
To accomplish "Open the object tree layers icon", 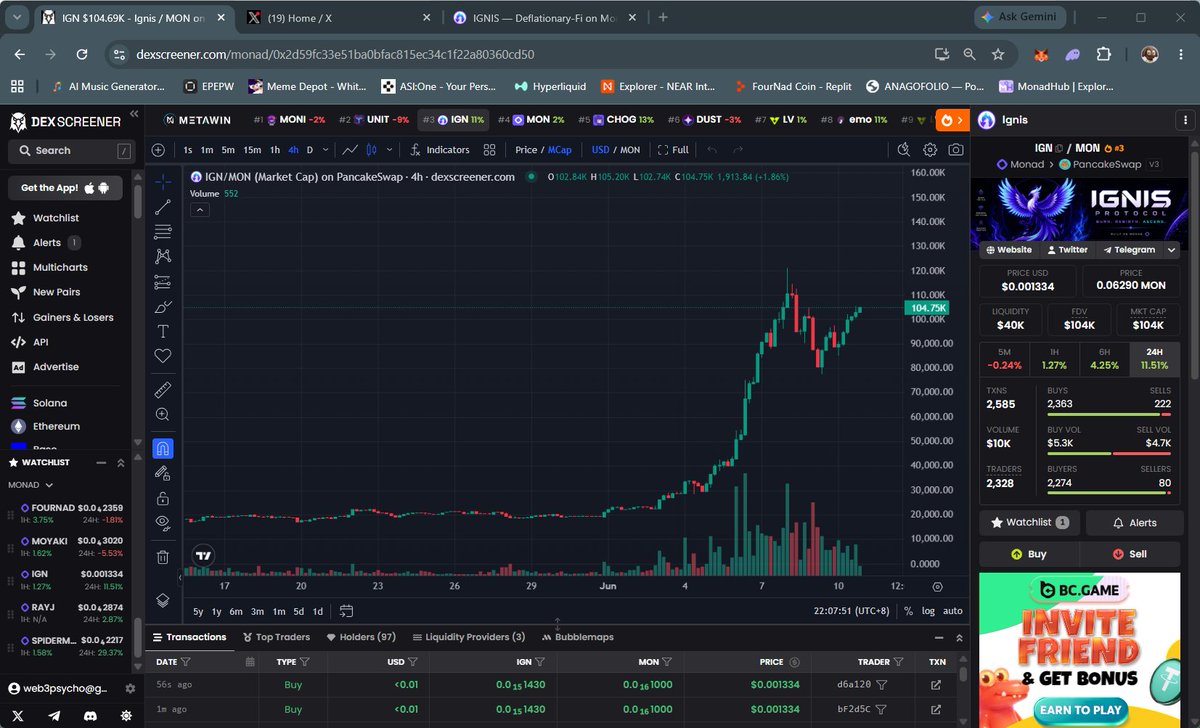I will click(163, 600).
